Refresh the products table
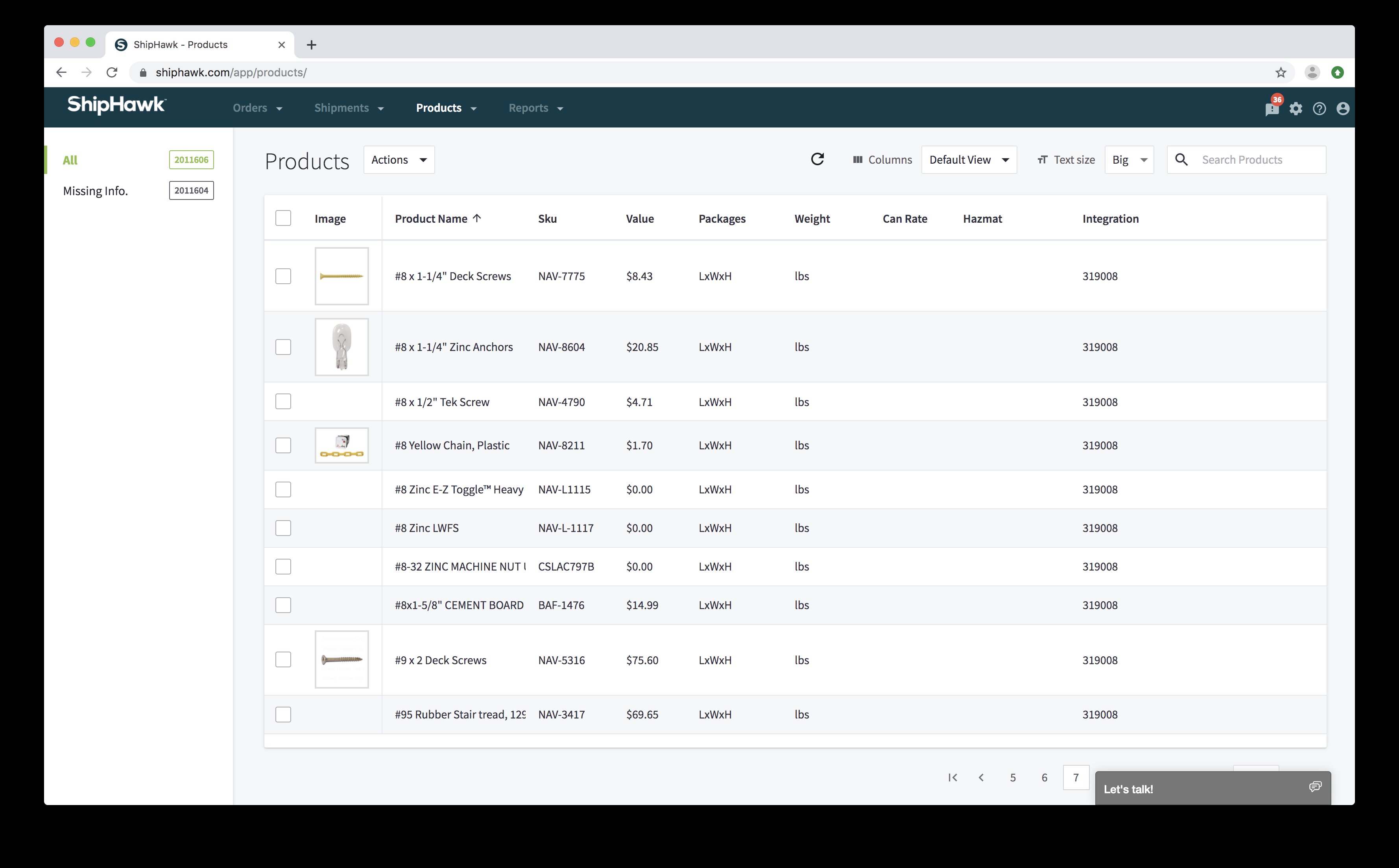This screenshot has height=868, width=1399. pyautogui.click(x=817, y=159)
